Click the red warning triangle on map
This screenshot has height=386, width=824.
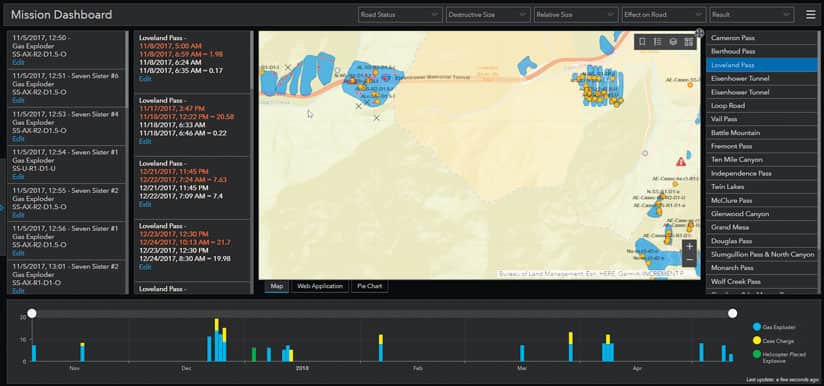(681, 161)
